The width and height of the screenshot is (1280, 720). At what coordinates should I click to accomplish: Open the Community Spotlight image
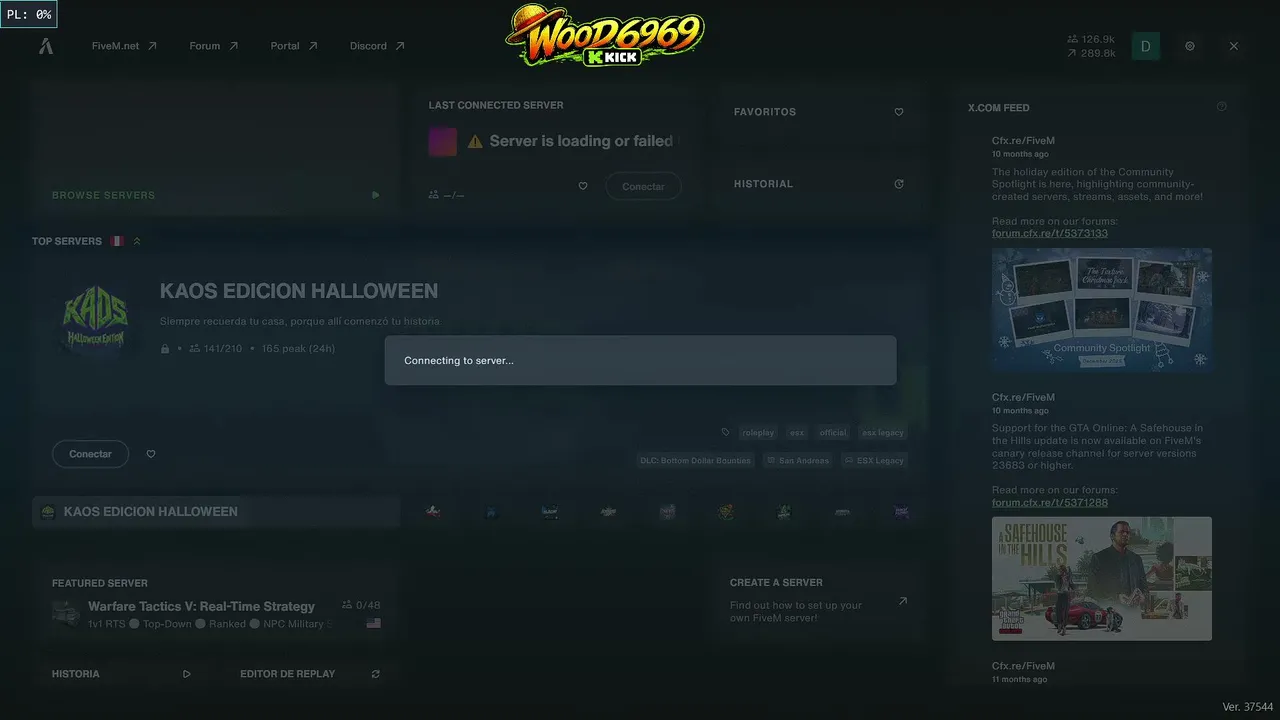tap(1102, 310)
